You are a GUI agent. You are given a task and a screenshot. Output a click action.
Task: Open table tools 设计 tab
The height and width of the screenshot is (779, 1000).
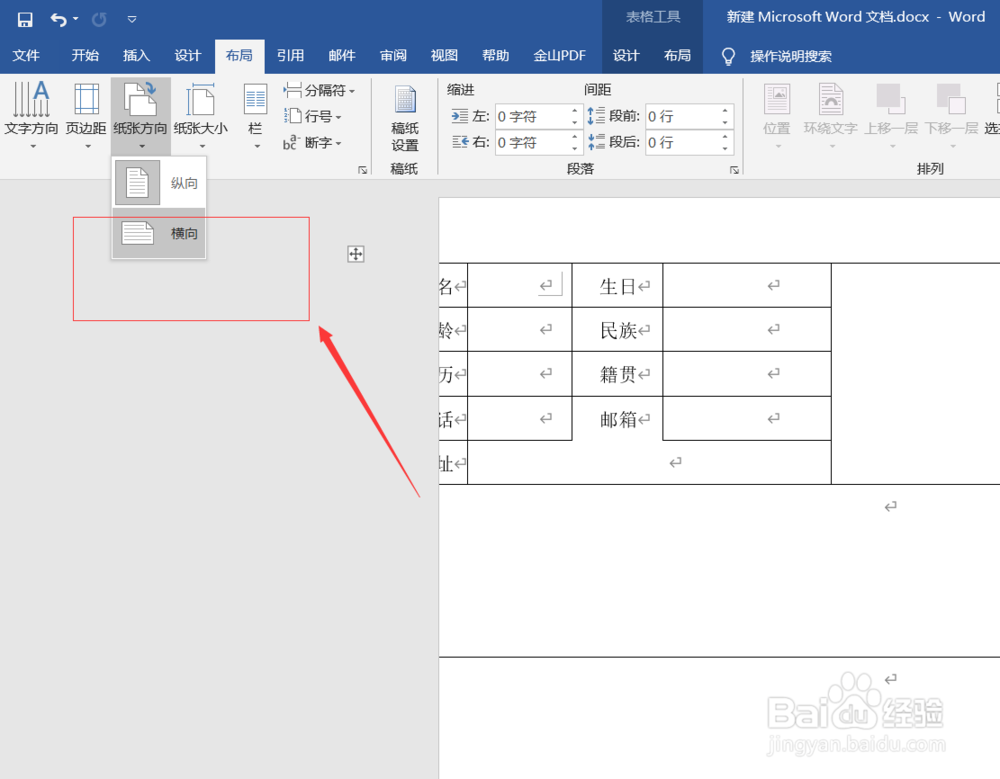[x=626, y=56]
